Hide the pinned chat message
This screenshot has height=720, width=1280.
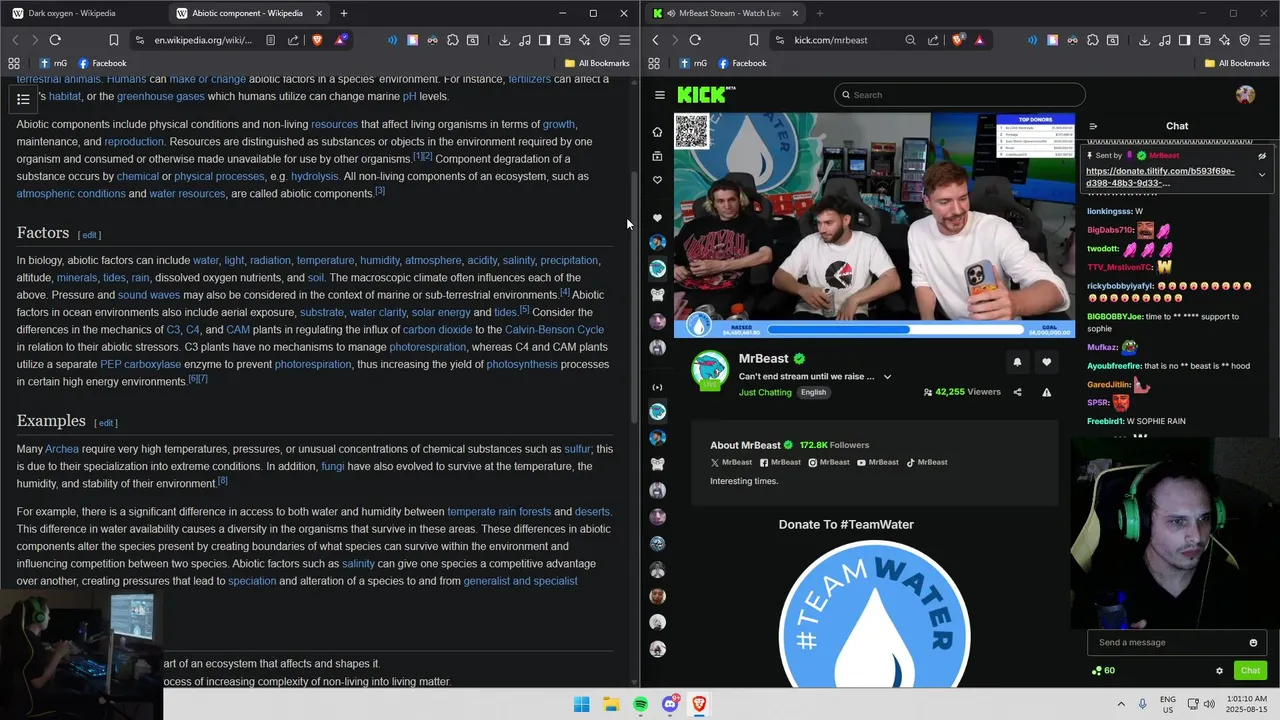pos(1262,156)
